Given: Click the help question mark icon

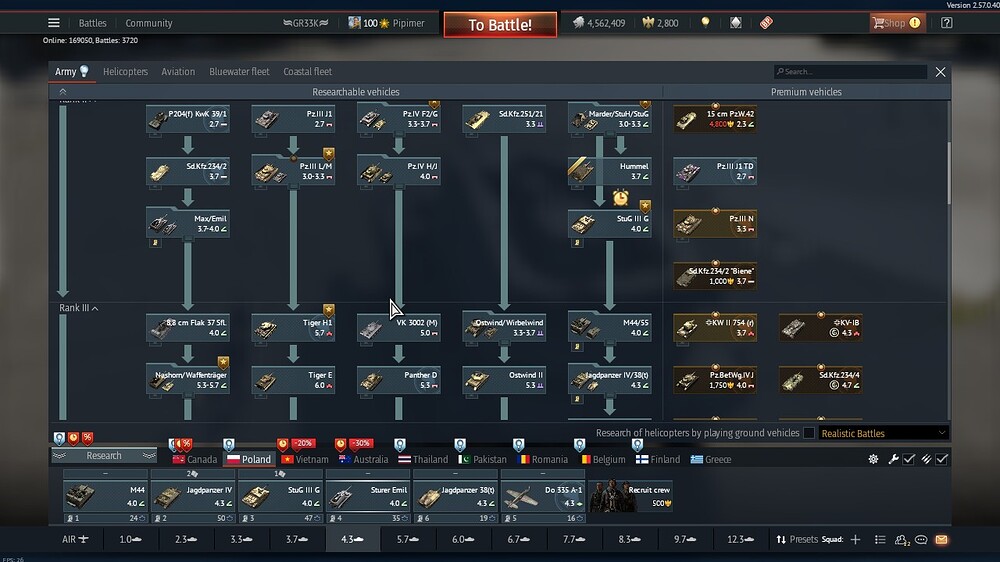Looking at the screenshot, I should [x=946, y=23].
